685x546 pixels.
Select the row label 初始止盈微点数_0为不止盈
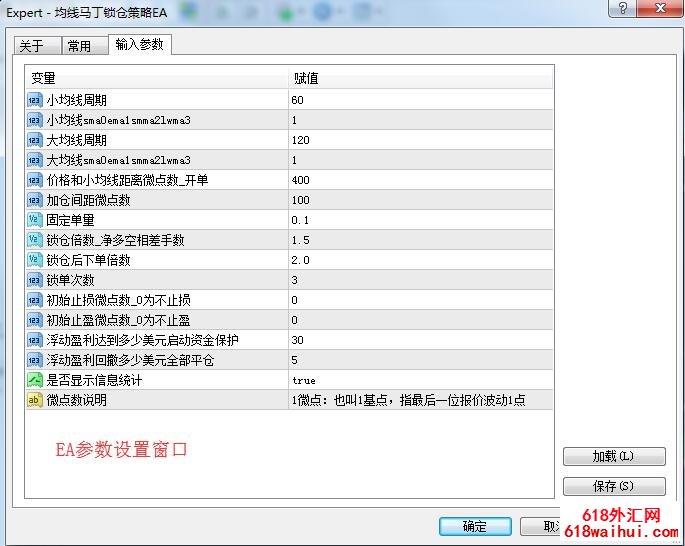point(118,320)
